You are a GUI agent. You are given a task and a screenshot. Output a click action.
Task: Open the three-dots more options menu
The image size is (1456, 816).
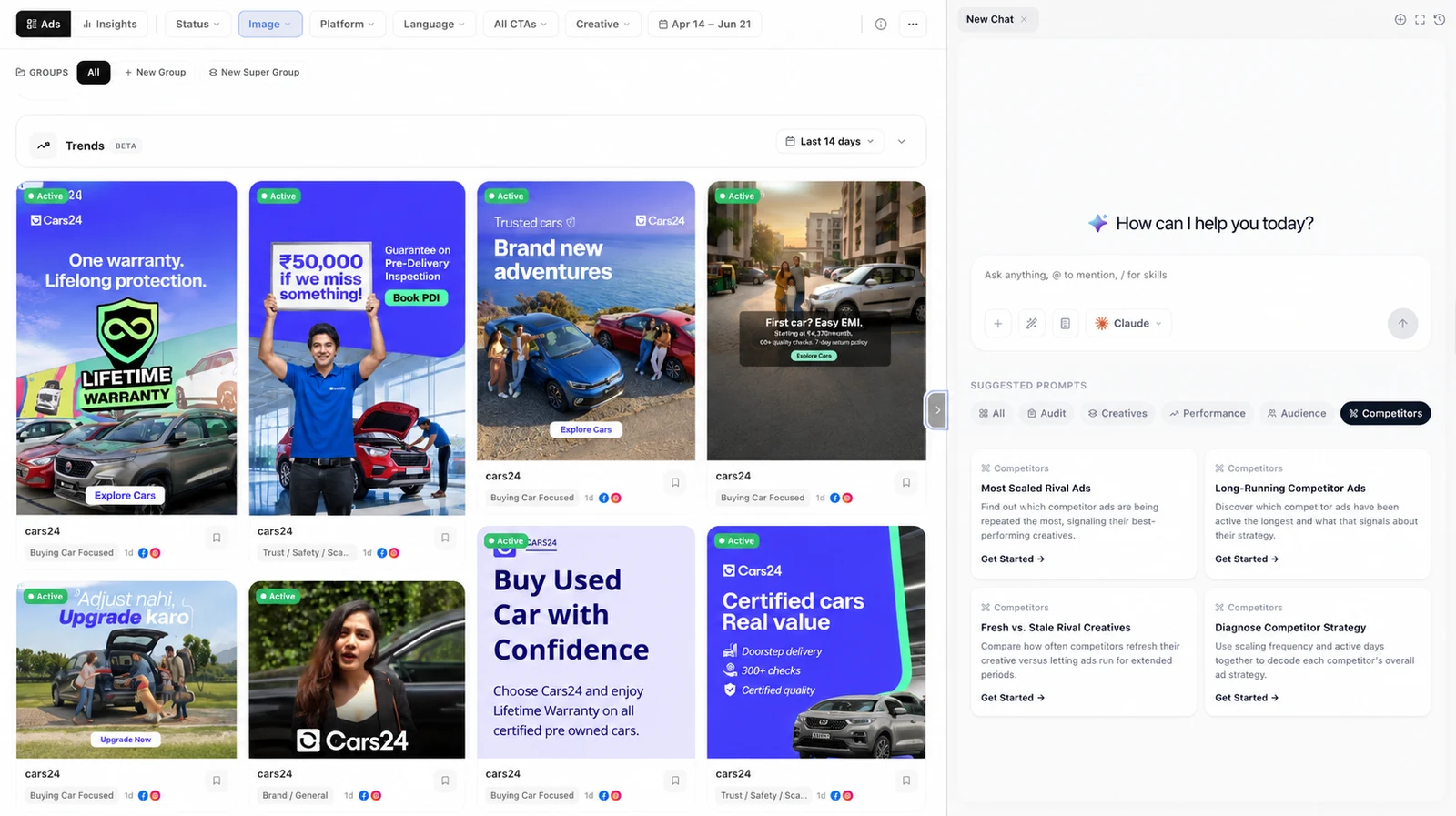[913, 25]
